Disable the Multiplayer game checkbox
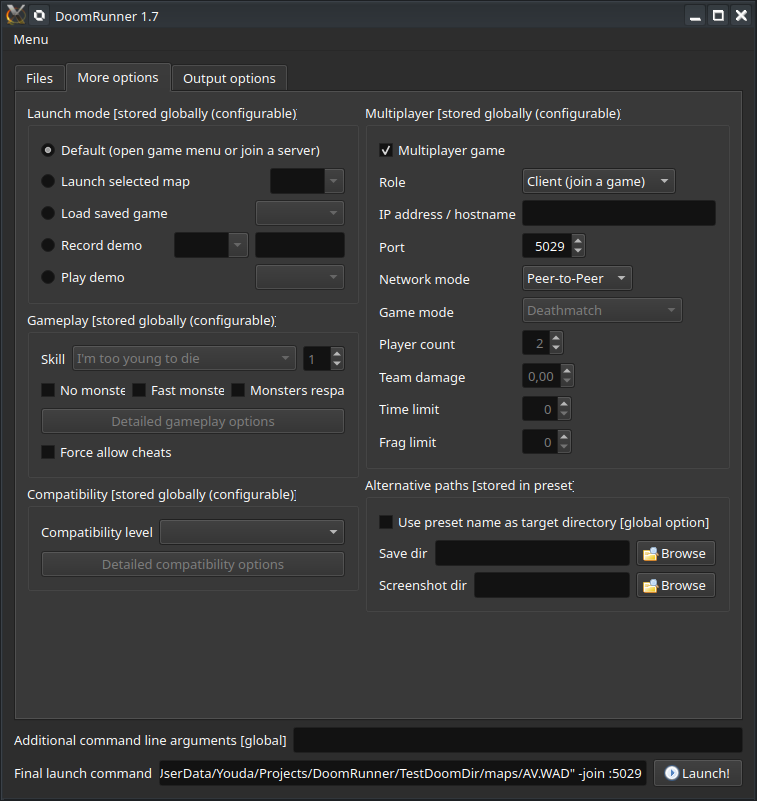This screenshot has width=757, height=801. coord(386,149)
